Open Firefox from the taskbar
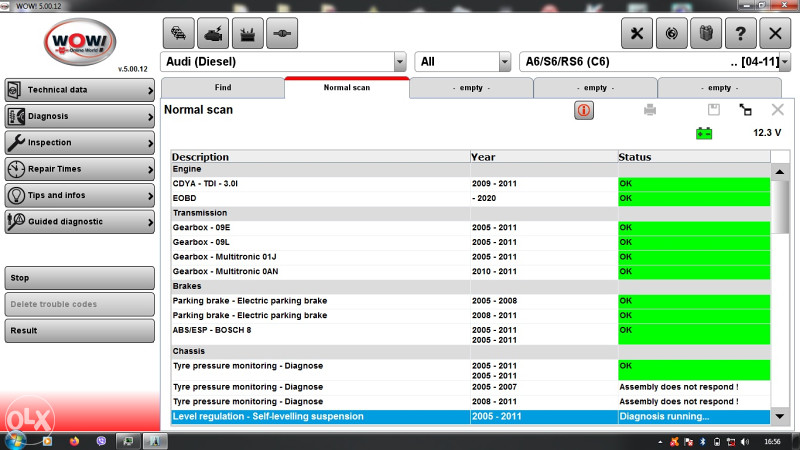The width and height of the screenshot is (800, 450). (x=74, y=441)
